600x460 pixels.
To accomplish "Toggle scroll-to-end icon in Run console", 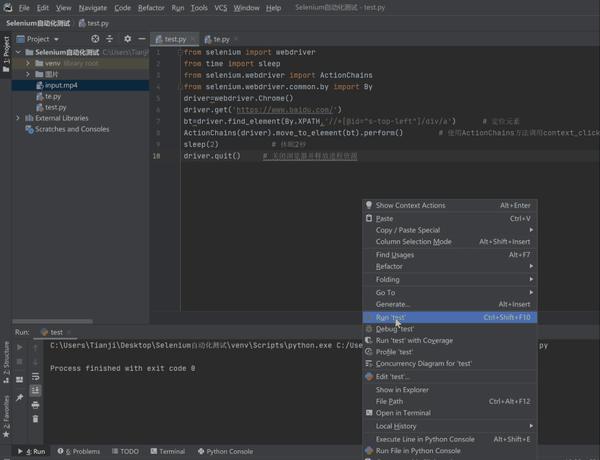I will (37, 391).
